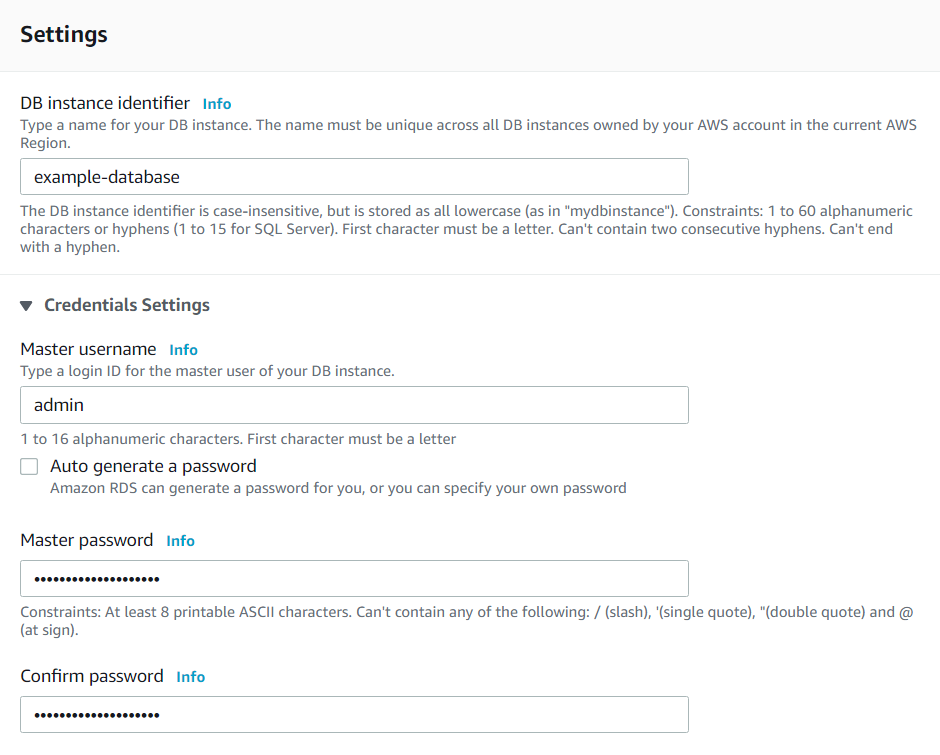Open Info link beside DB instance identifier

pyautogui.click(x=216, y=104)
